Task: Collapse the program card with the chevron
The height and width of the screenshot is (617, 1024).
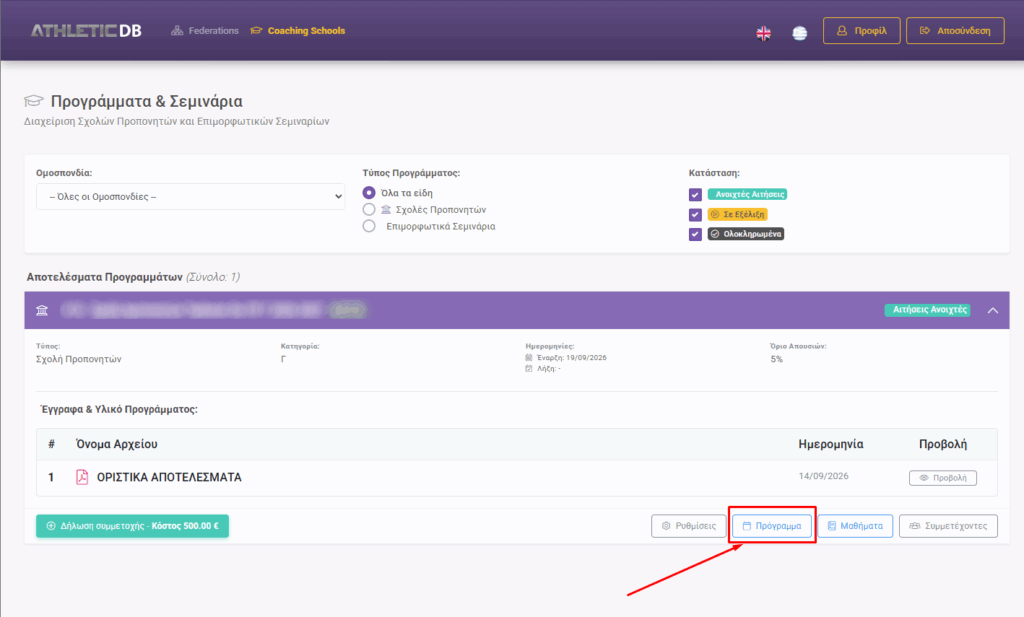Action: [993, 310]
